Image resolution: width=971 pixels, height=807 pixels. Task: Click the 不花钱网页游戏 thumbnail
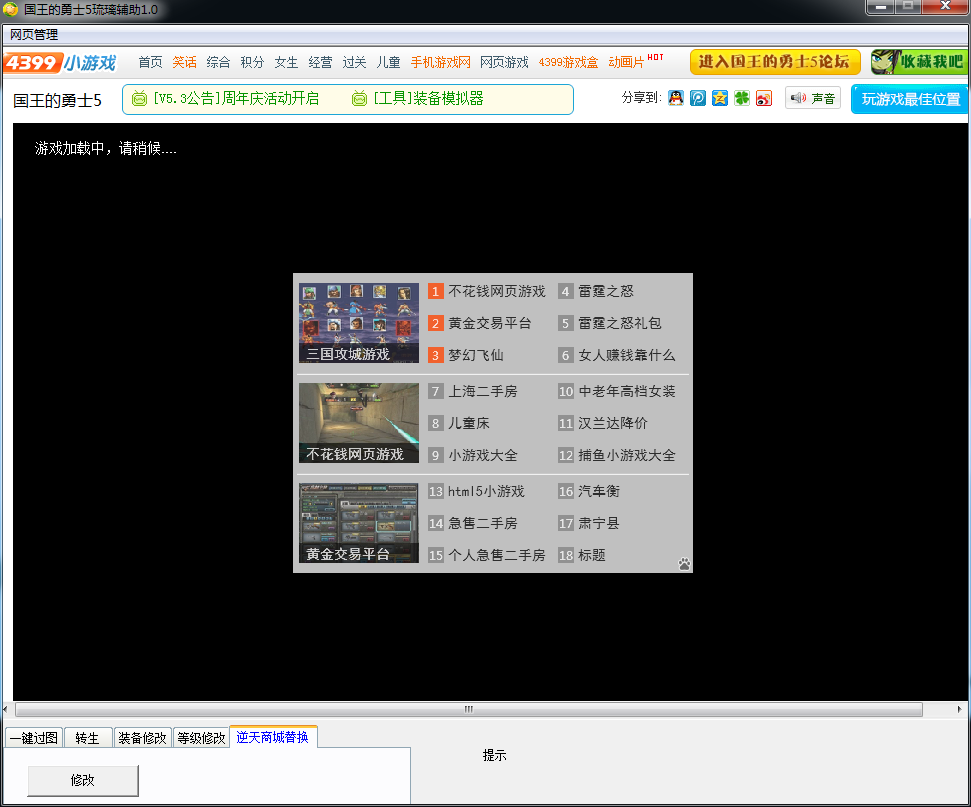[x=359, y=422]
